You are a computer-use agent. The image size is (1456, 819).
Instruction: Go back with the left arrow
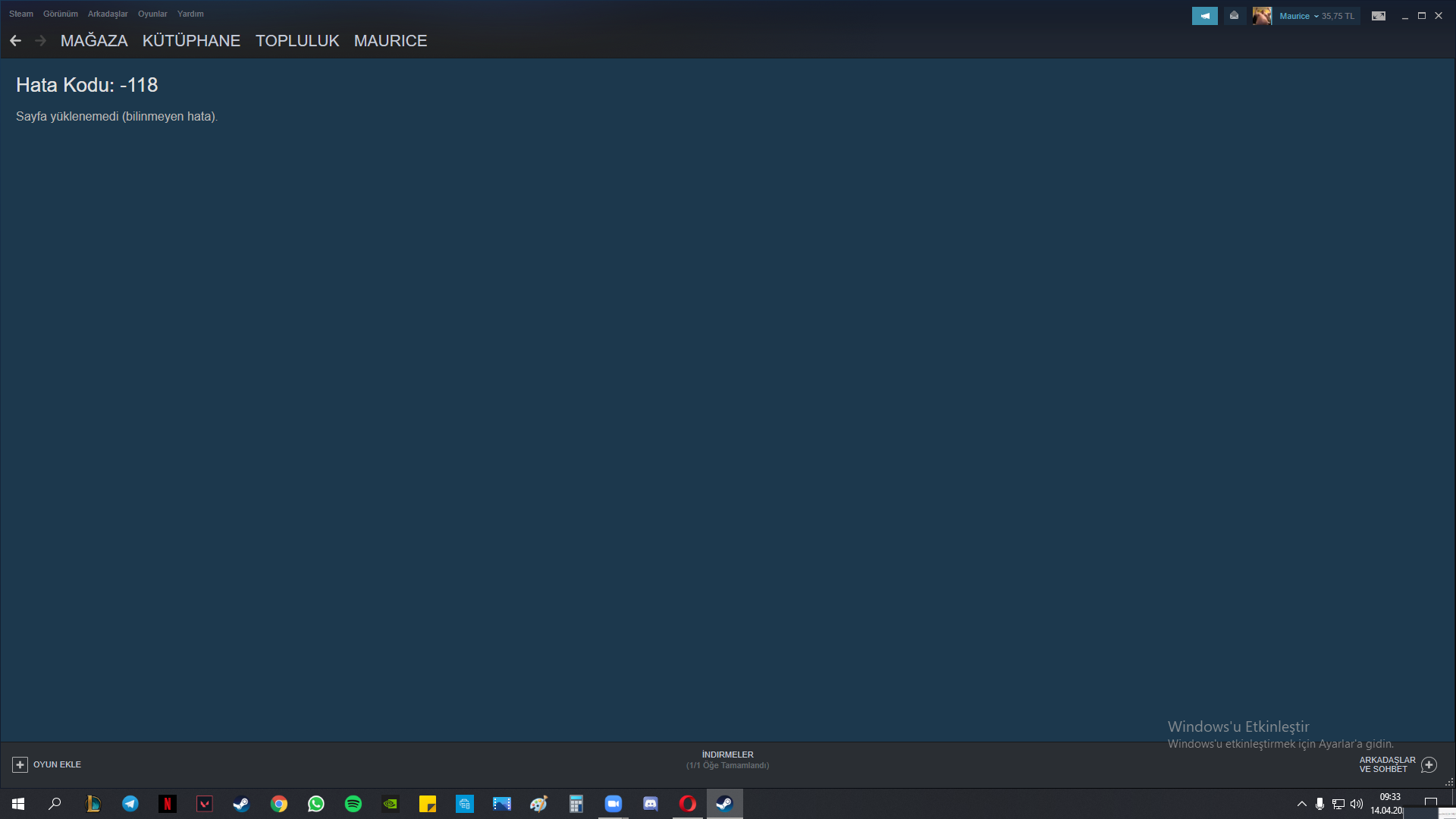pos(16,41)
